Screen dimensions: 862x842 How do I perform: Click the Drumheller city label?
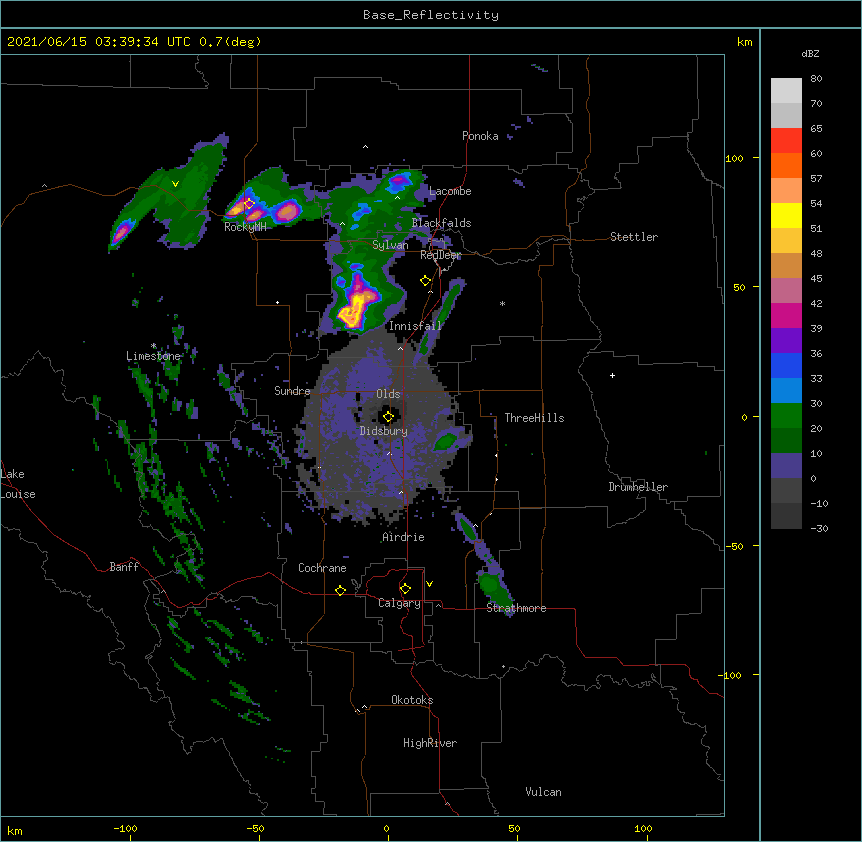(638, 487)
